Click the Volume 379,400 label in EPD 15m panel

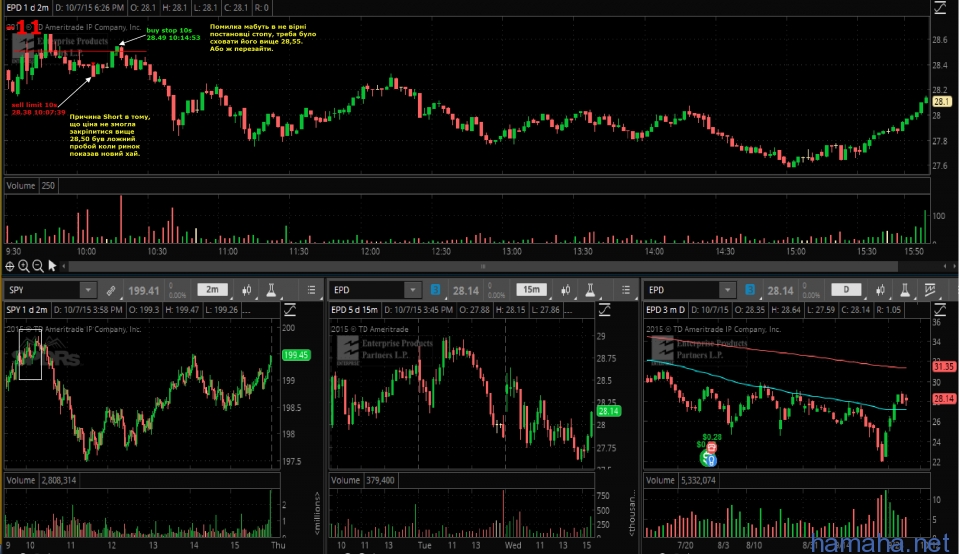click(x=362, y=481)
